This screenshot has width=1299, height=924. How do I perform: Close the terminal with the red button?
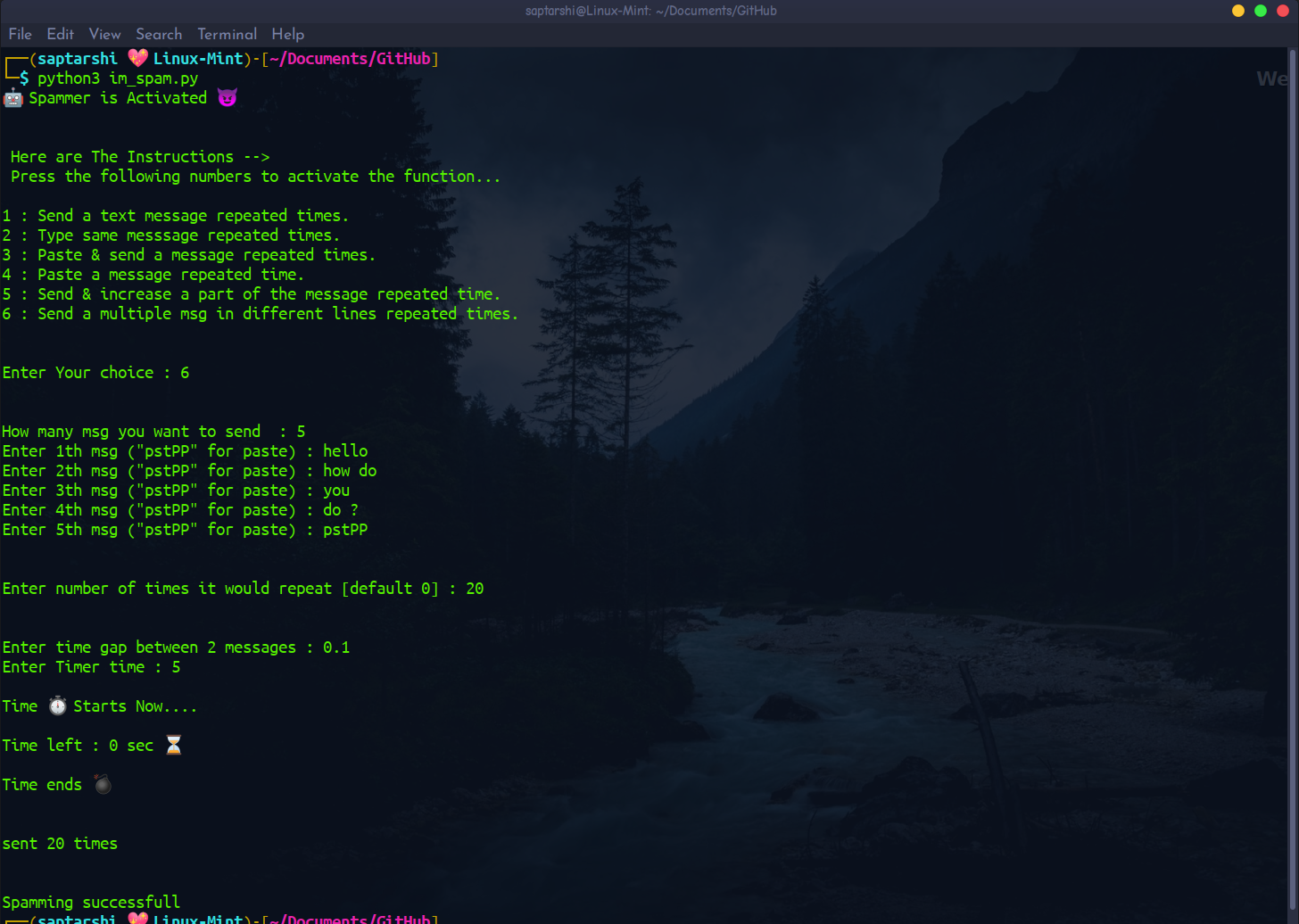(1283, 11)
